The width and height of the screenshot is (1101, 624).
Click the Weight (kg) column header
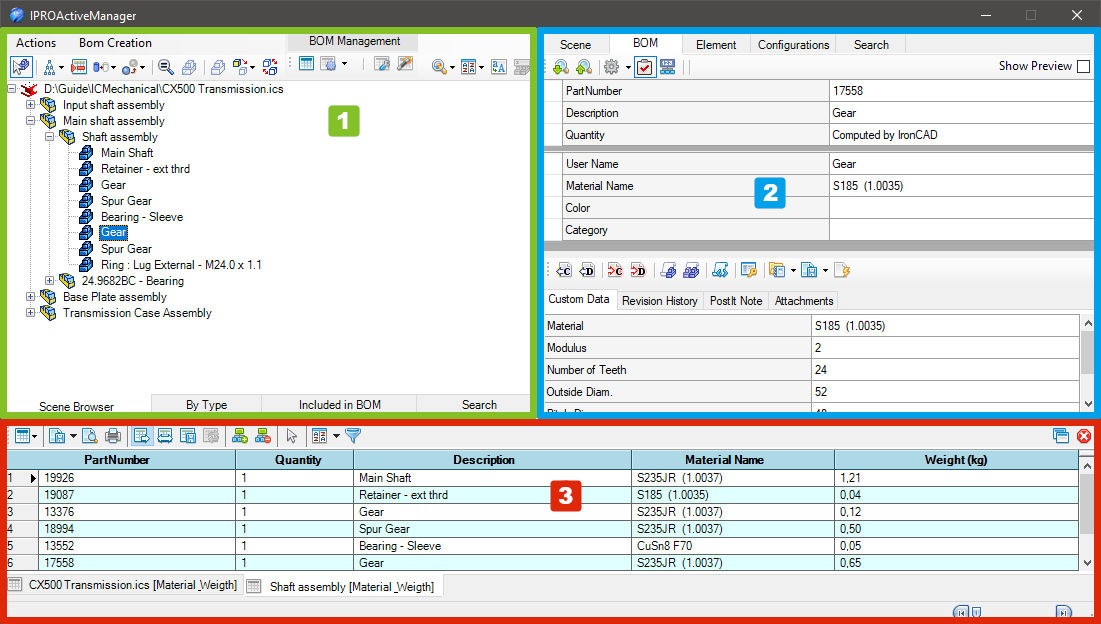coord(956,460)
